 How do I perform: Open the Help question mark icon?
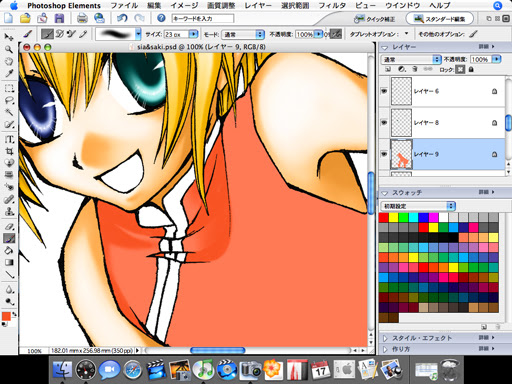pyautogui.click(x=161, y=18)
